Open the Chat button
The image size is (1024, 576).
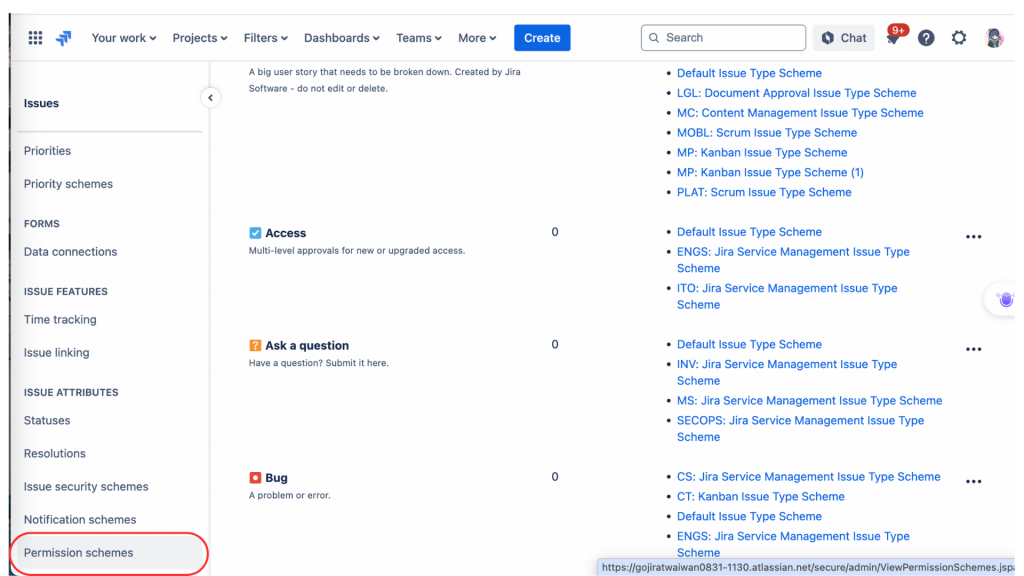[x=844, y=38]
